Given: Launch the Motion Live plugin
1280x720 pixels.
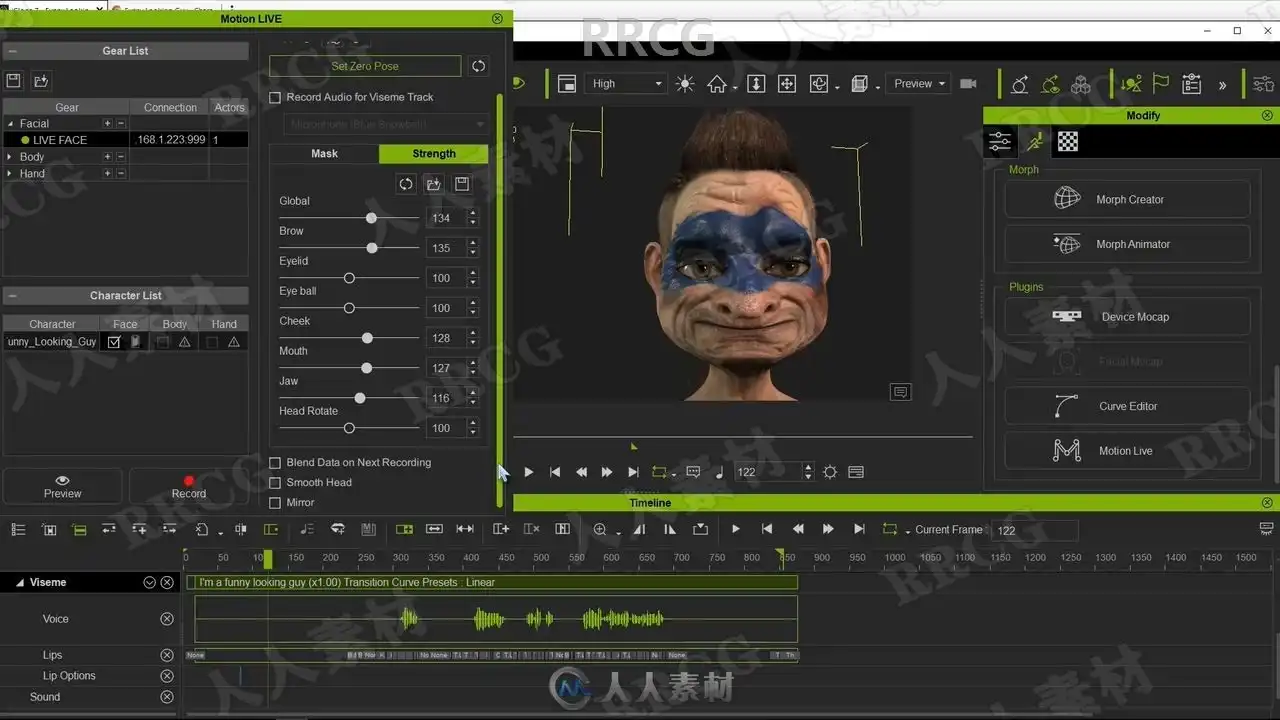Looking at the screenshot, I should tap(1127, 451).
